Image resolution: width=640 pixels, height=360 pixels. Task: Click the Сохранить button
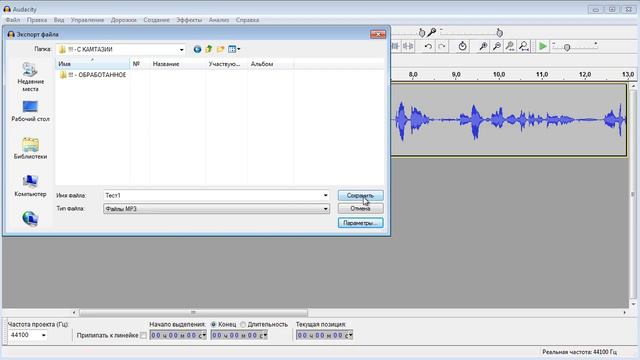(360, 196)
